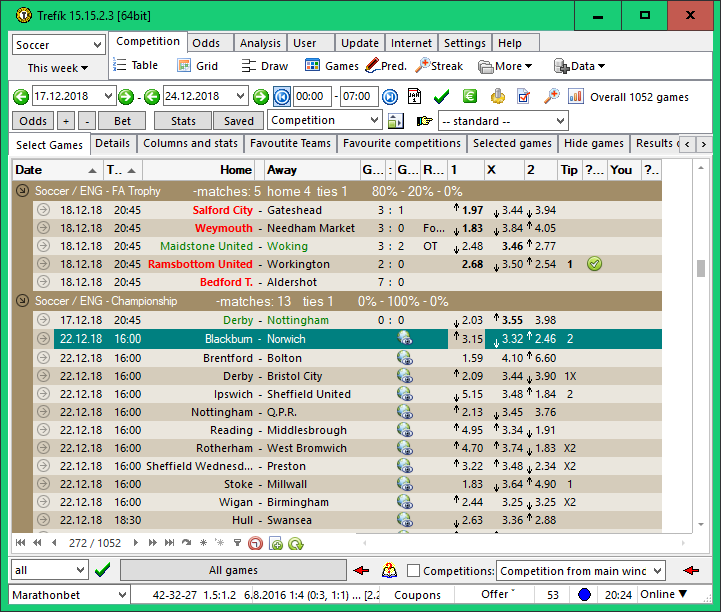Viewport: 721px width, 612px height.
Task: Click the bar chart statistics icon
Action: pos(576,97)
